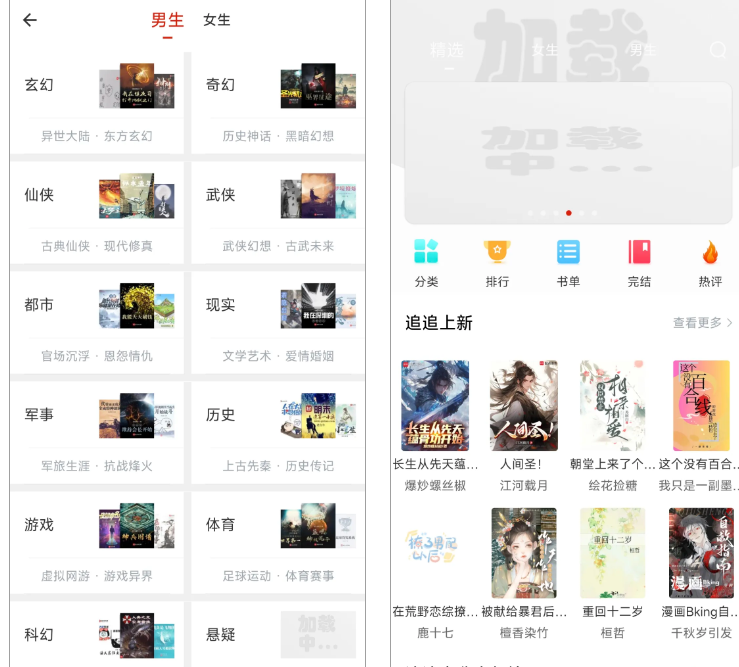The width and height of the screenshot is (739, 667).
Task: Open the search magnifier icon
Action: [718, 49]
